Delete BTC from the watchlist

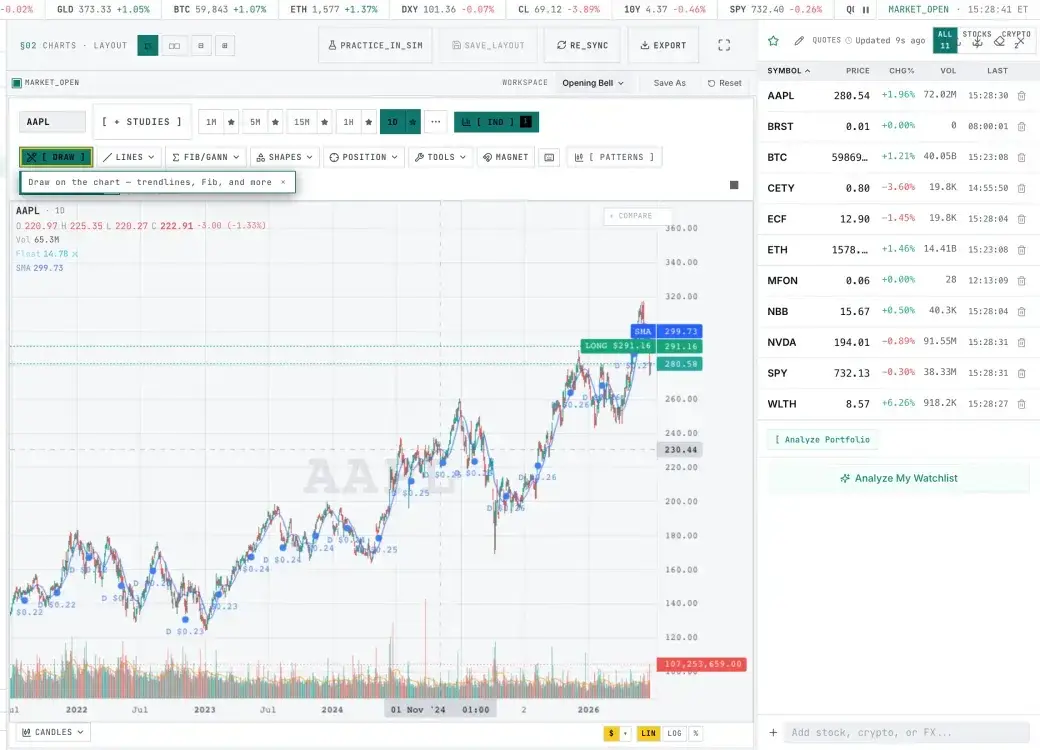pos(1021,157)
